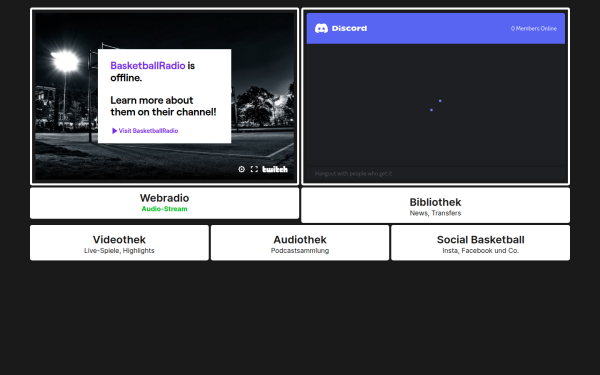Image resolution: width=600 pixels, height=375 pixels.
Task: Visit BasketballRadio channel link
Action: [145, 131]
